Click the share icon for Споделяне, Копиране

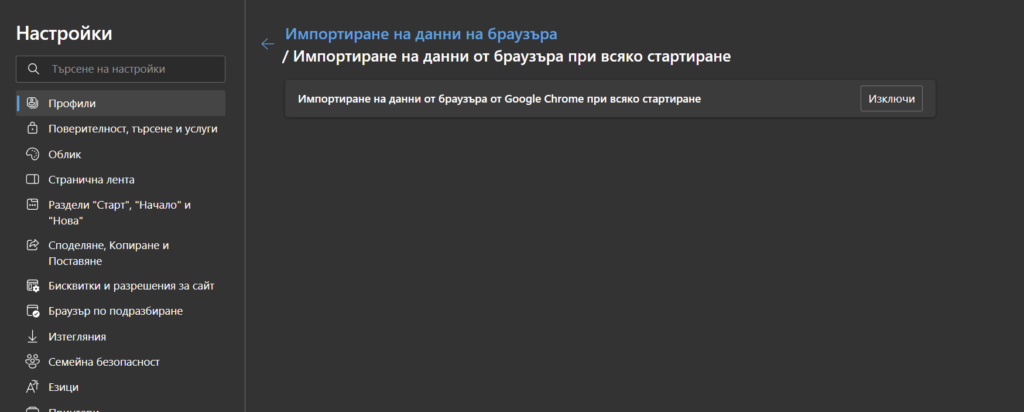pyautogui.click(x=33, y=246)
